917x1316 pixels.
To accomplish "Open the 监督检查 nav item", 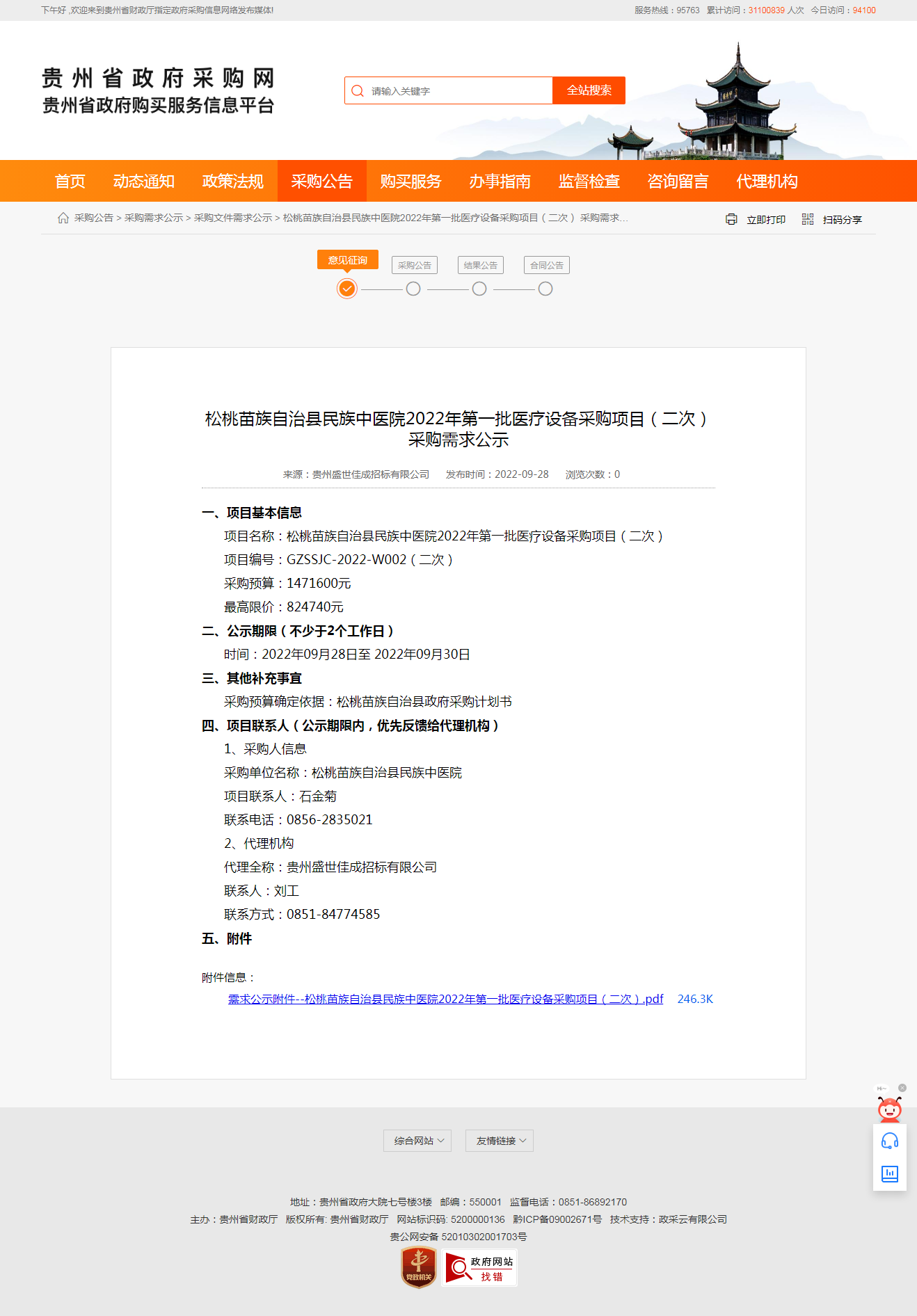I will click(x=589, y=181).
